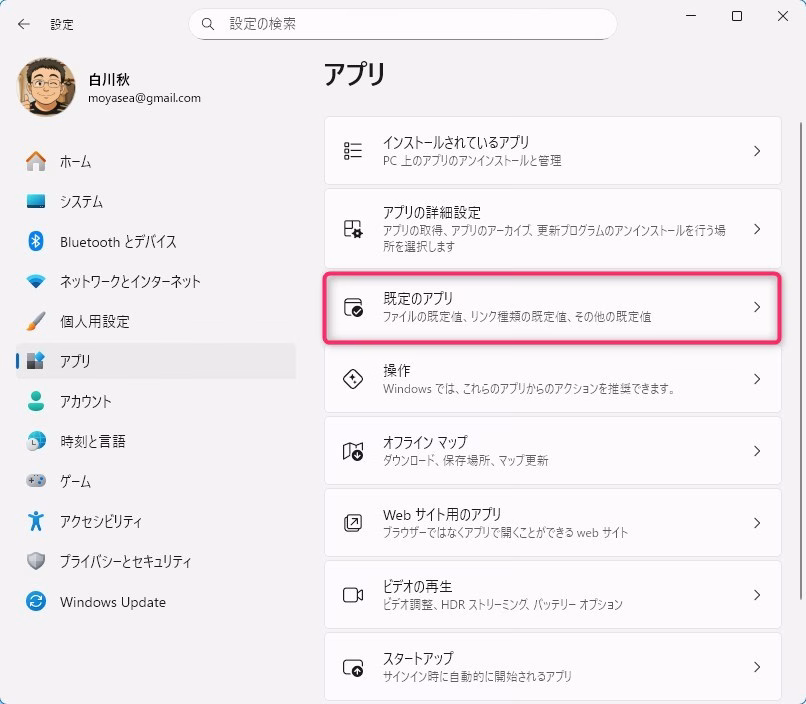Open 操作 actions settings
The height and width of the screenshot is (704, 806).
point(553,379)
